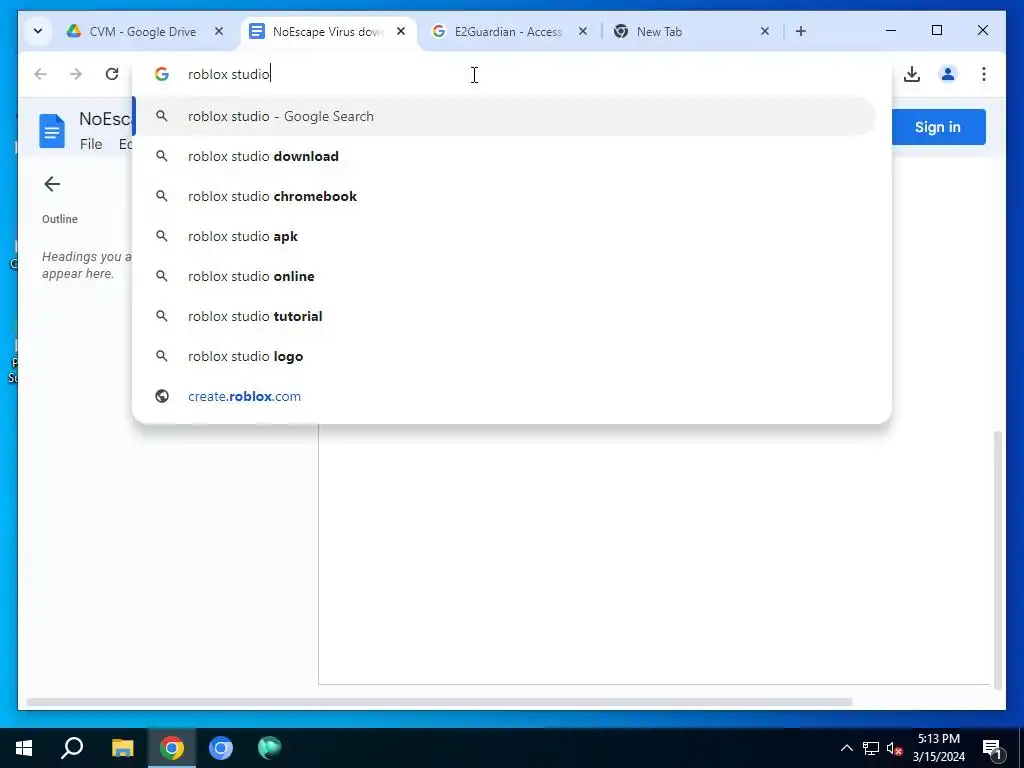The image size is (1024, 768).
Task: Open the Chromium taskbar icon
Action: tap(221, 748)
